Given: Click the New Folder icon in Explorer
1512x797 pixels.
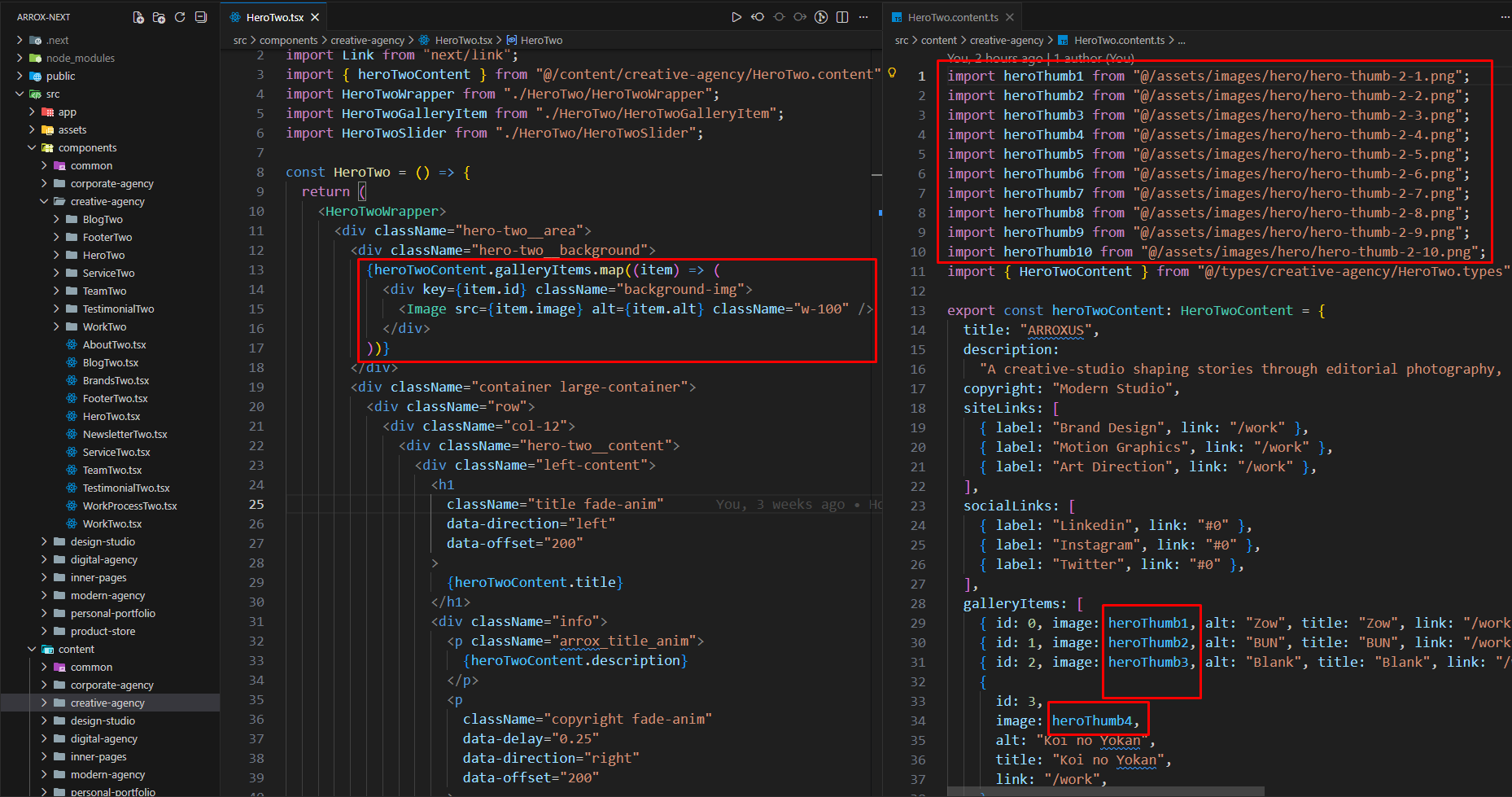Looking at the screenshot, I should [159, 17].
